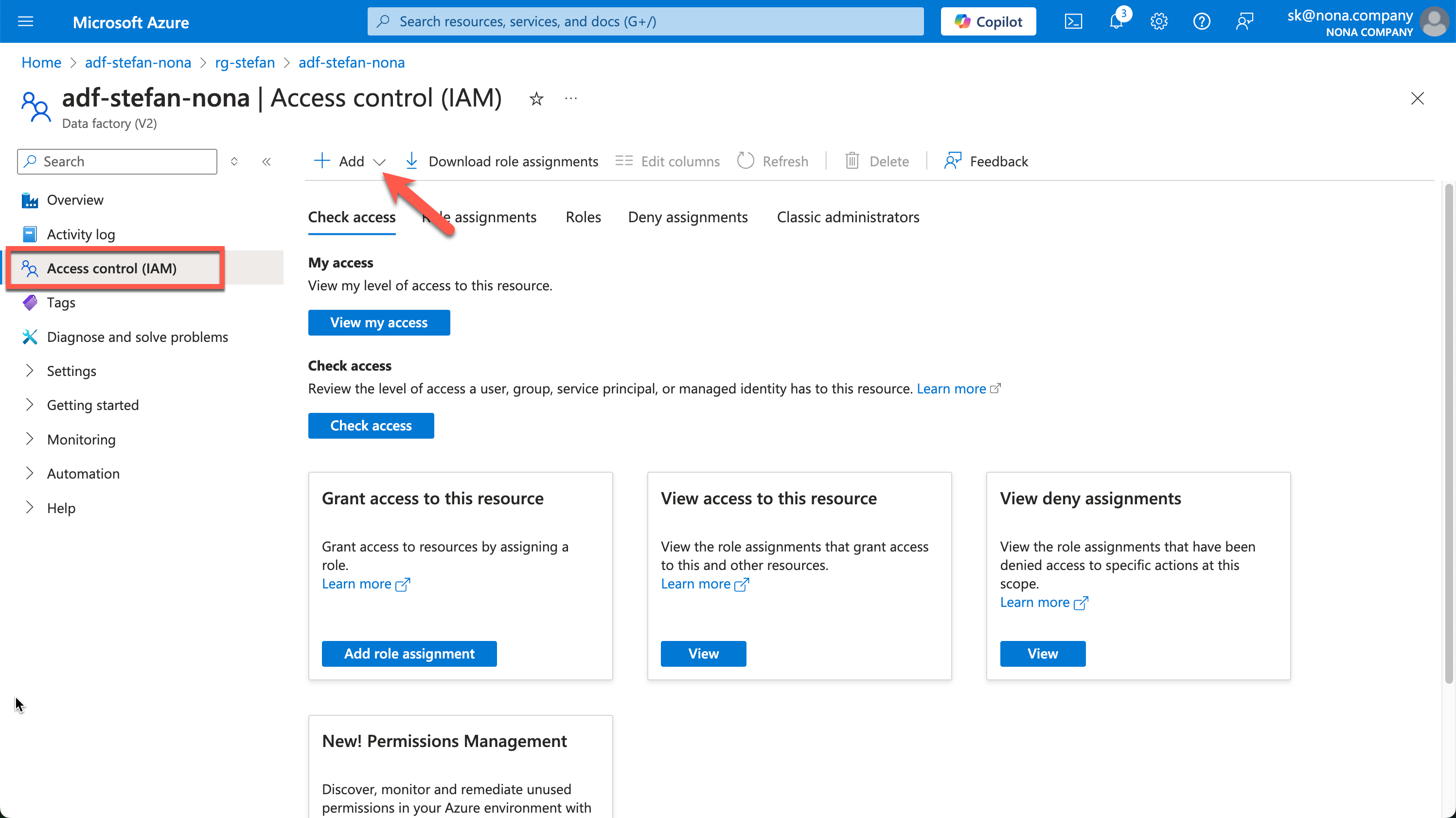Expand the Add dropdown menu
1456x818 pixels.
coord(379,161)
